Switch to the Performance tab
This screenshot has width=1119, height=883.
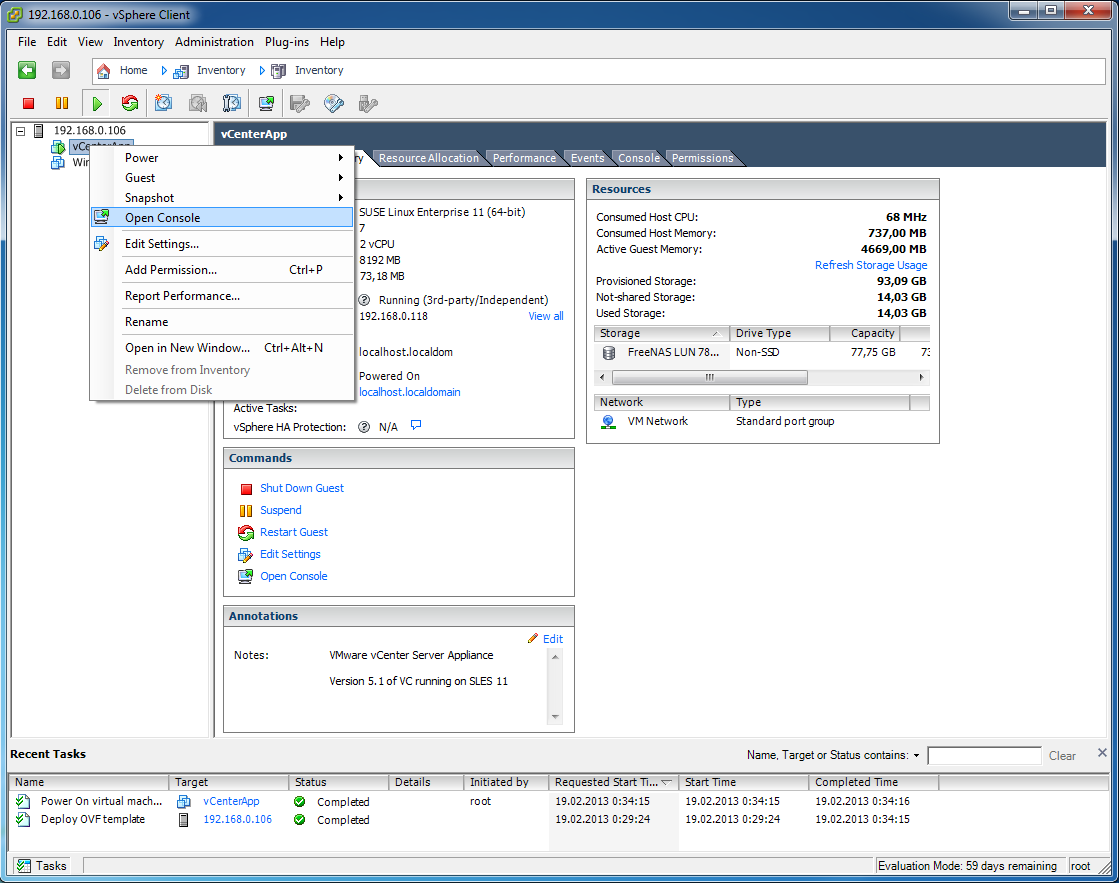pos(524,158)
